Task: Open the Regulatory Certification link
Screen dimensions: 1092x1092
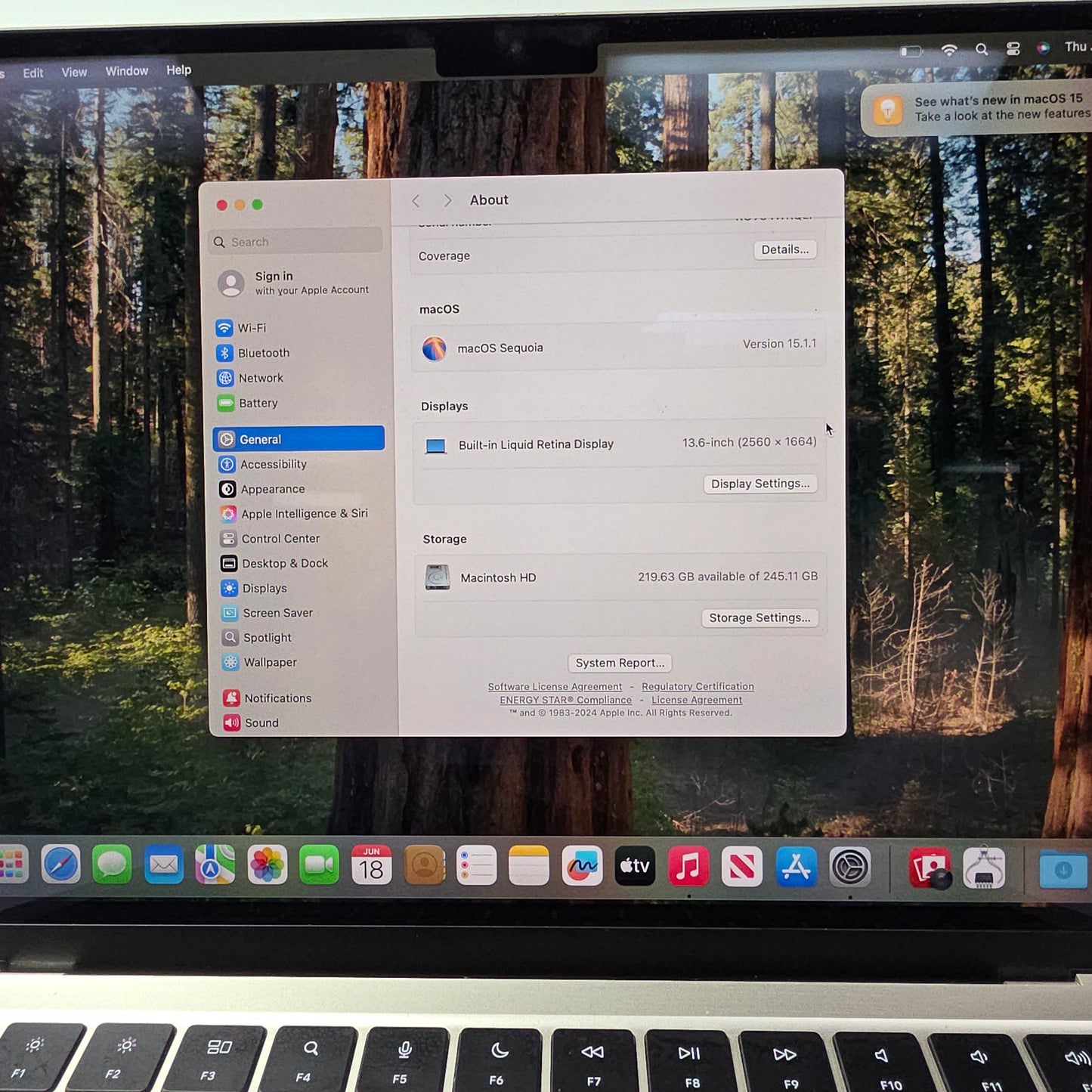Action: point(698,687)
